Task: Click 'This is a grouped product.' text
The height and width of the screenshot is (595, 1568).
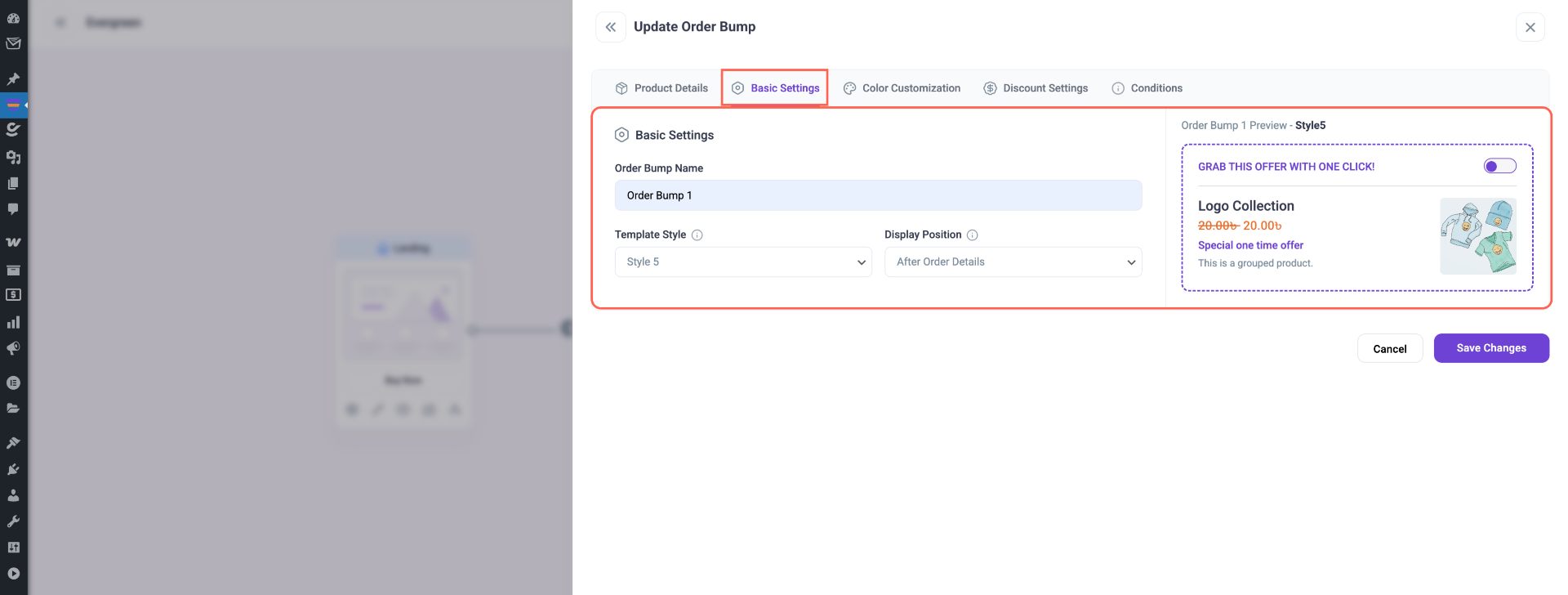Action: point(1255,263)
